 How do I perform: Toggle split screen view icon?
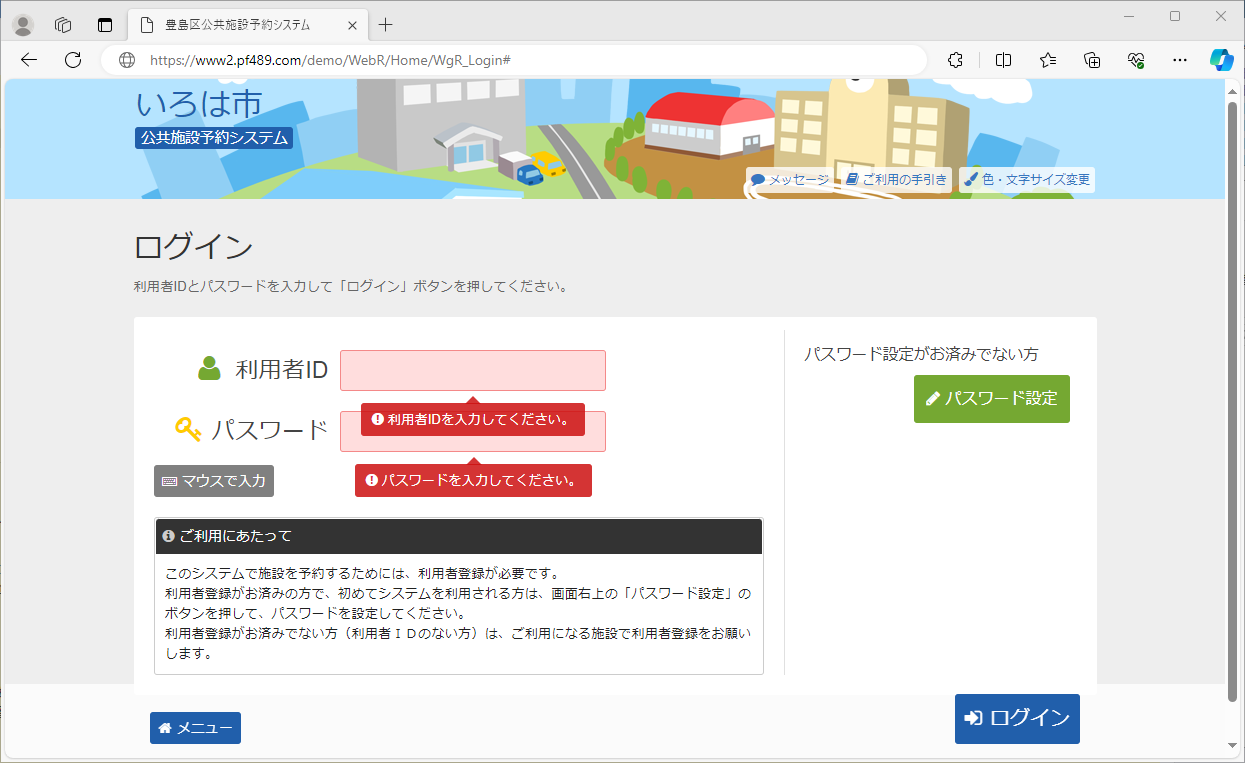1004,60
